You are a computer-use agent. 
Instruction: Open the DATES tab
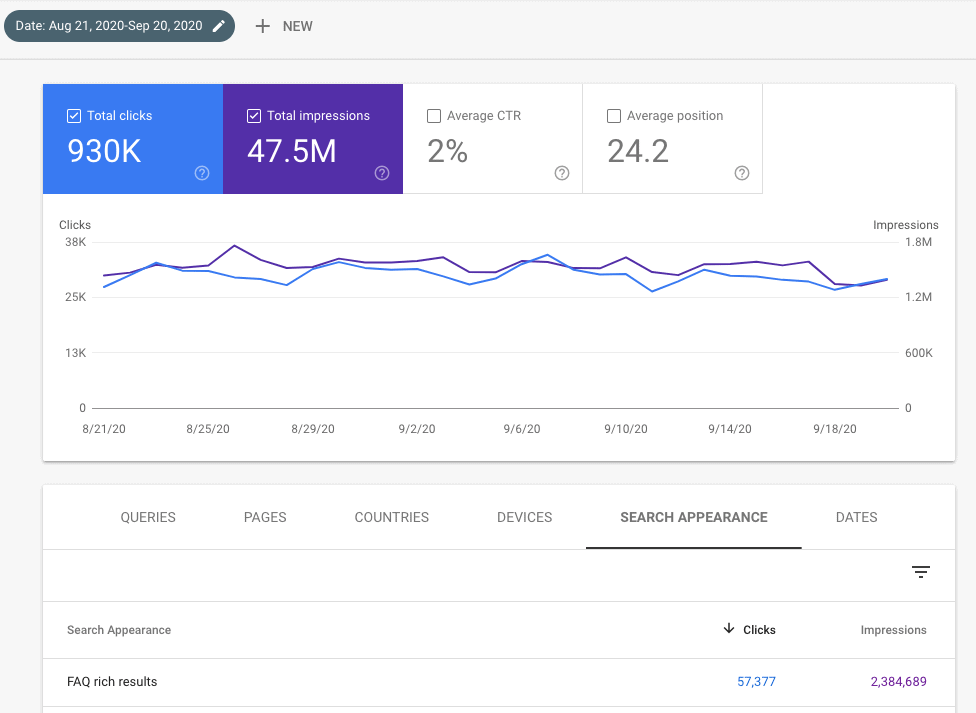click(x=856, y=517)
